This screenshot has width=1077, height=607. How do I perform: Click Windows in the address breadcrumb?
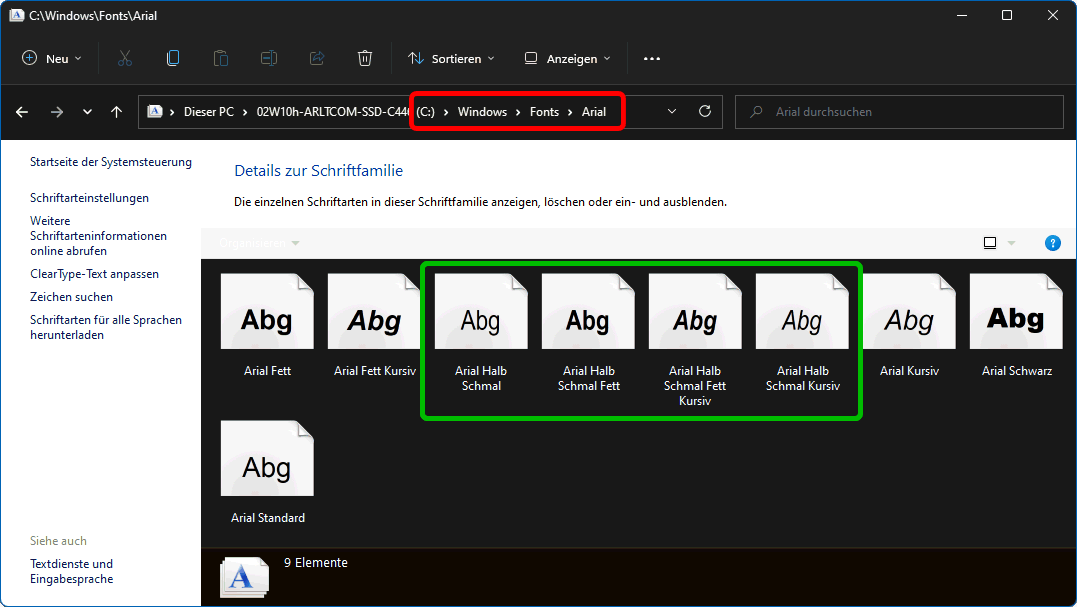(x=482, y=112)
